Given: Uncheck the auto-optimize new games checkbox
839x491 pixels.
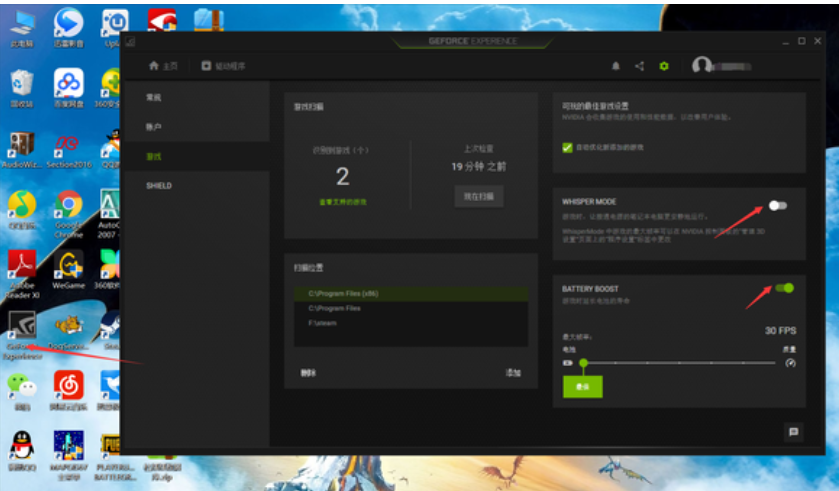Looking at the screenshot, I should (568, 147).
